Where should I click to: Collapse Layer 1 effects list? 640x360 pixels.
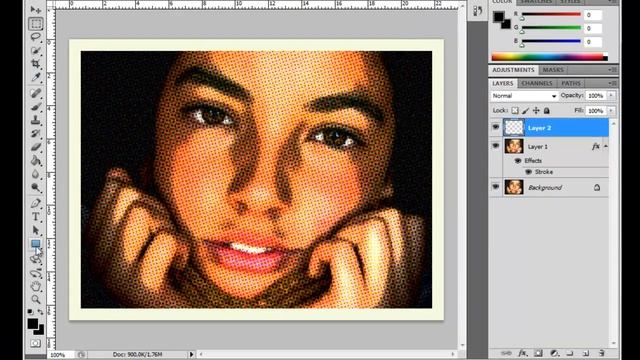pyautogui.click(x=606, y=146)
